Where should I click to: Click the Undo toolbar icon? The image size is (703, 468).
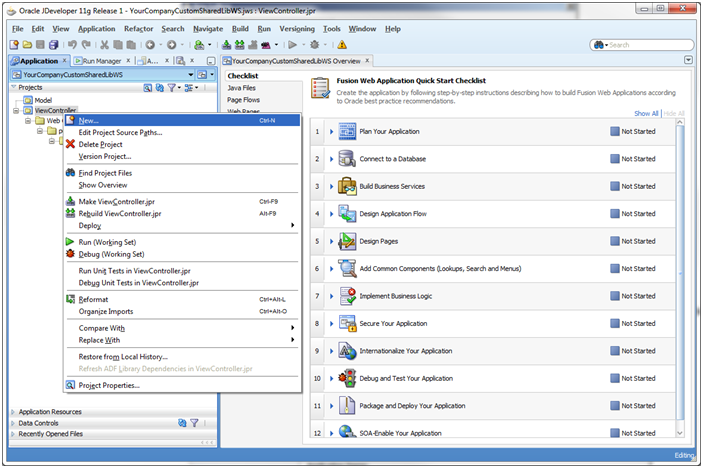point(72,45)
